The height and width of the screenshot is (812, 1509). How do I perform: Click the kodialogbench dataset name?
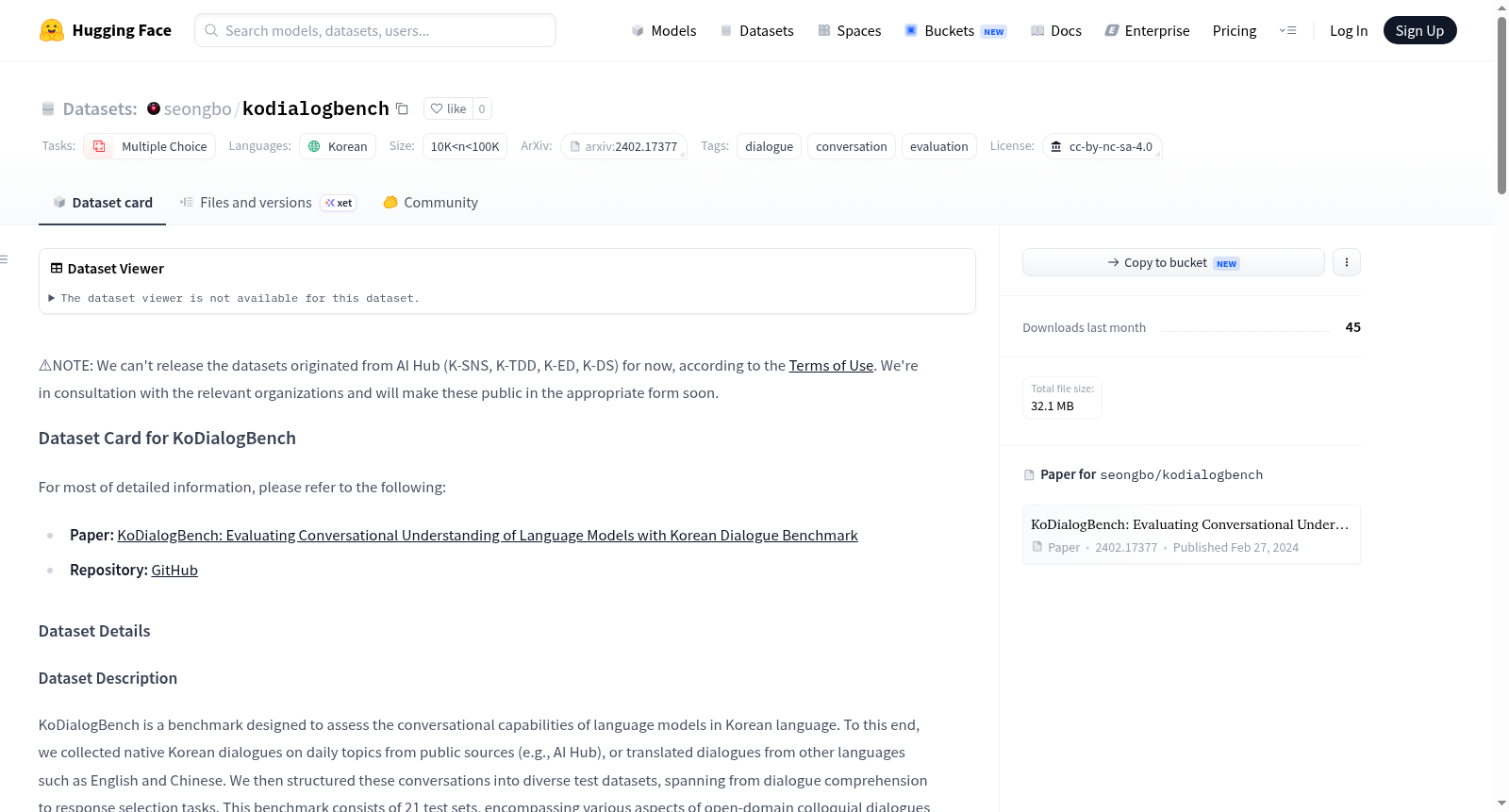pyautogui.click(x=316, y=108)
